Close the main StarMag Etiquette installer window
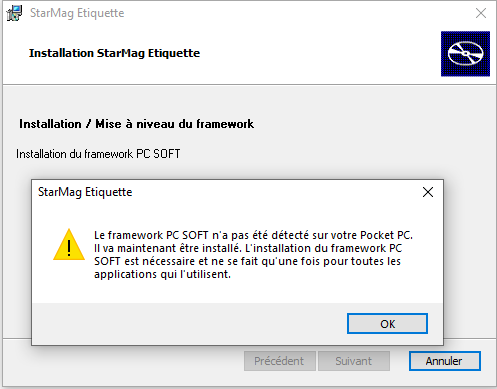 coord(481,13)
